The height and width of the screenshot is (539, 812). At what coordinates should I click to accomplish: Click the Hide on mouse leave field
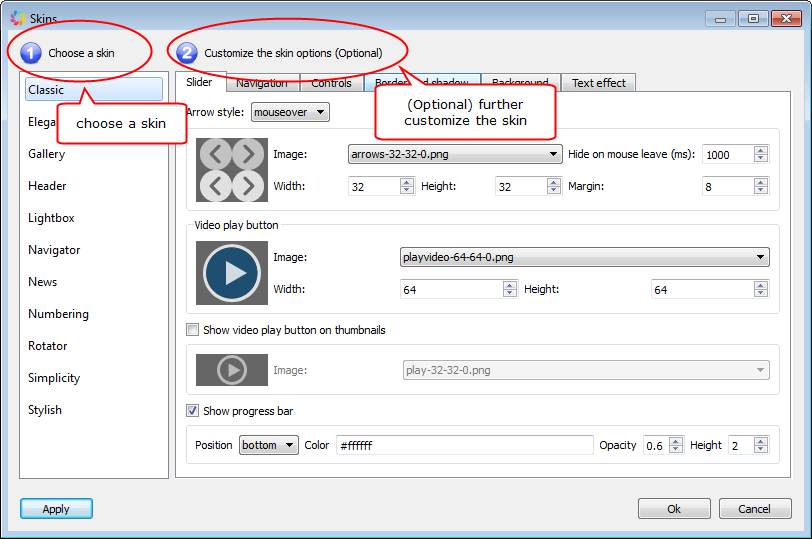click(728, 154)
